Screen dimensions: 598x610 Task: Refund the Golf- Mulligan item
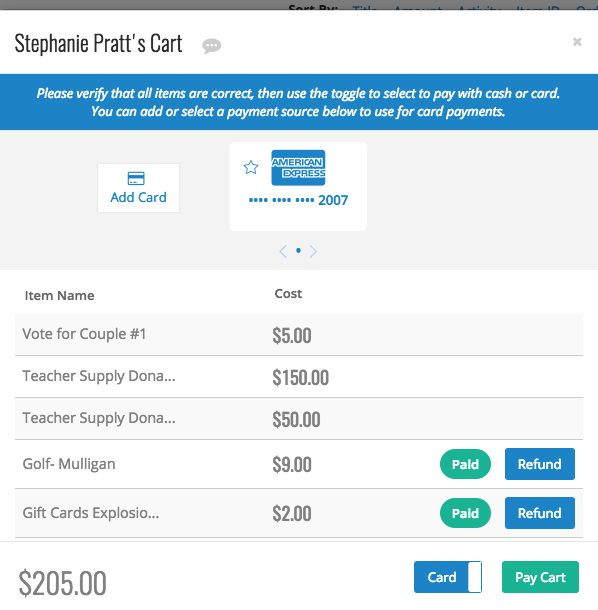pos(540,464)
